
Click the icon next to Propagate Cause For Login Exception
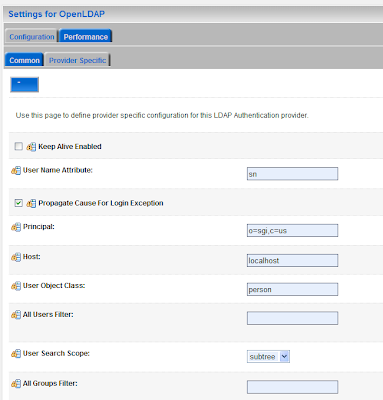31,203
